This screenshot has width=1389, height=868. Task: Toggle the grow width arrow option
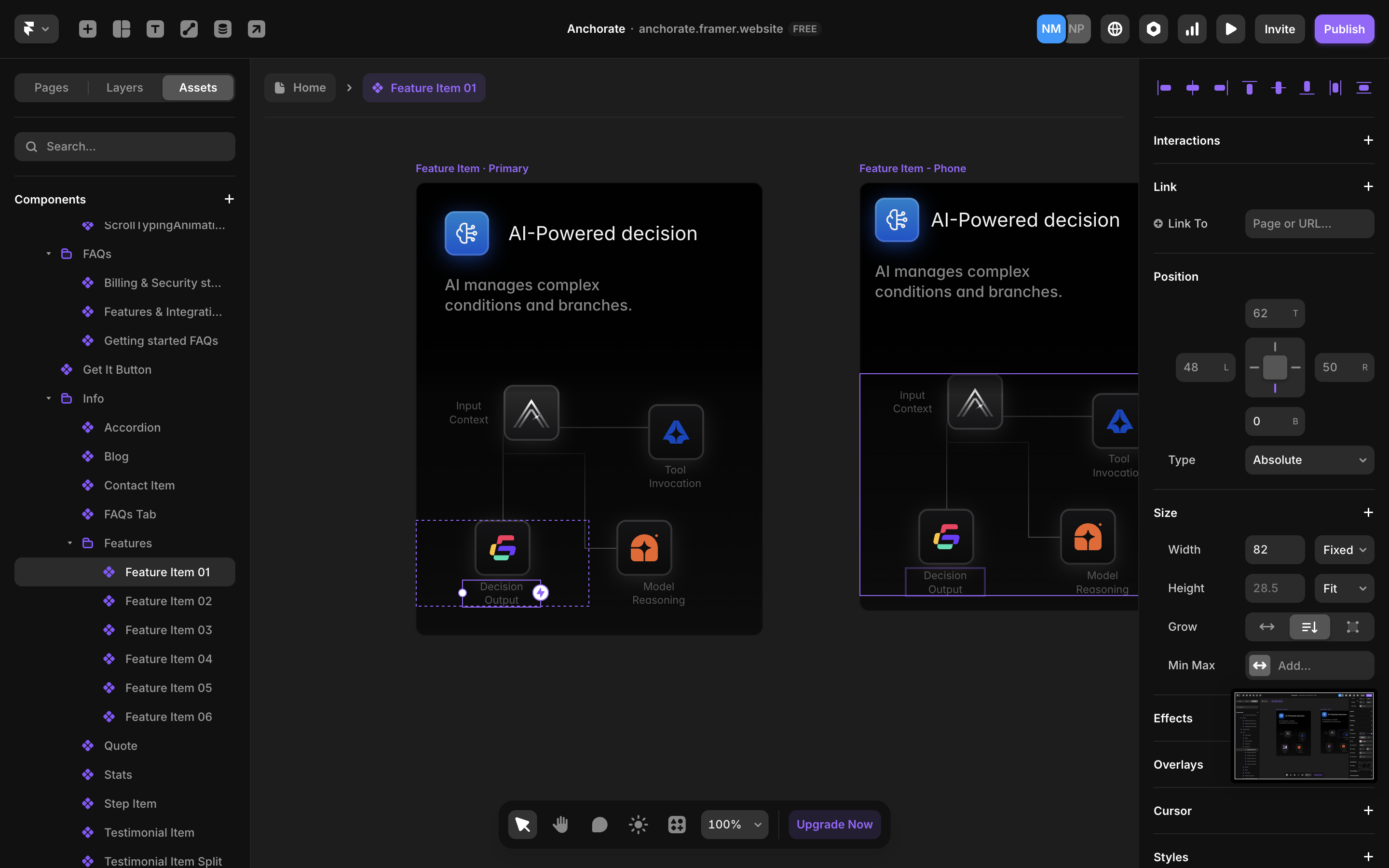1267,627
